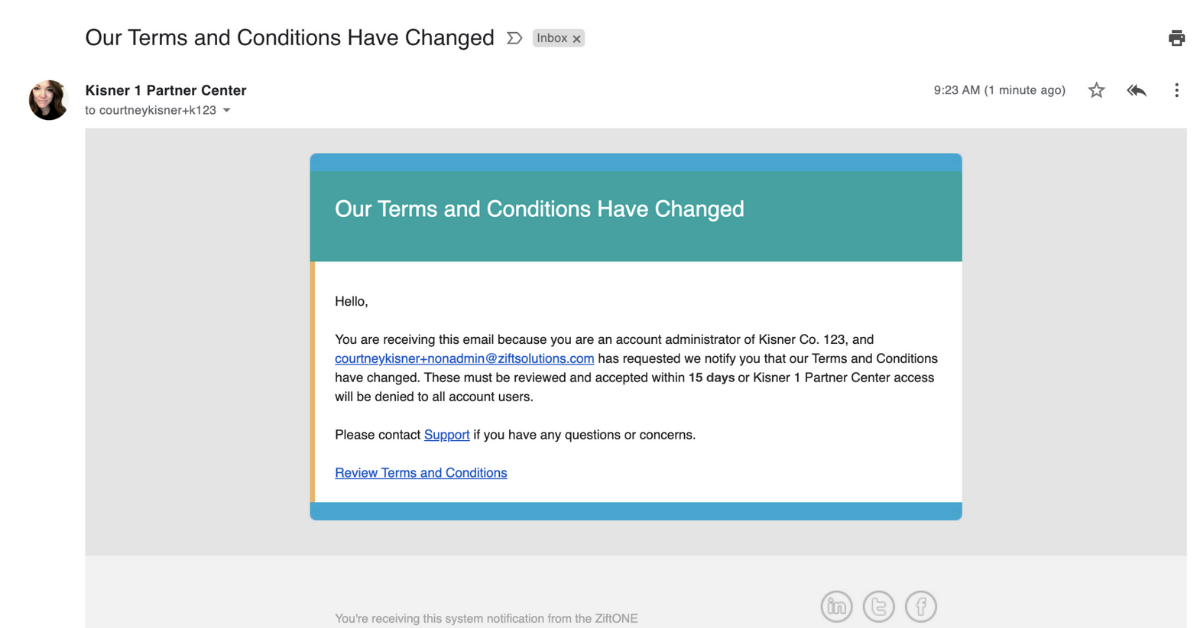
Task: Open the LinkedIn icon in the footer
Action: tap(836, 606)
